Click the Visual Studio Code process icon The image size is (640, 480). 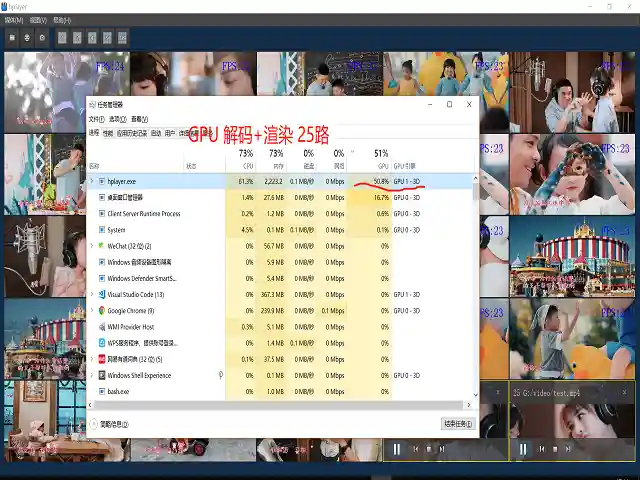tap(101, 294)
